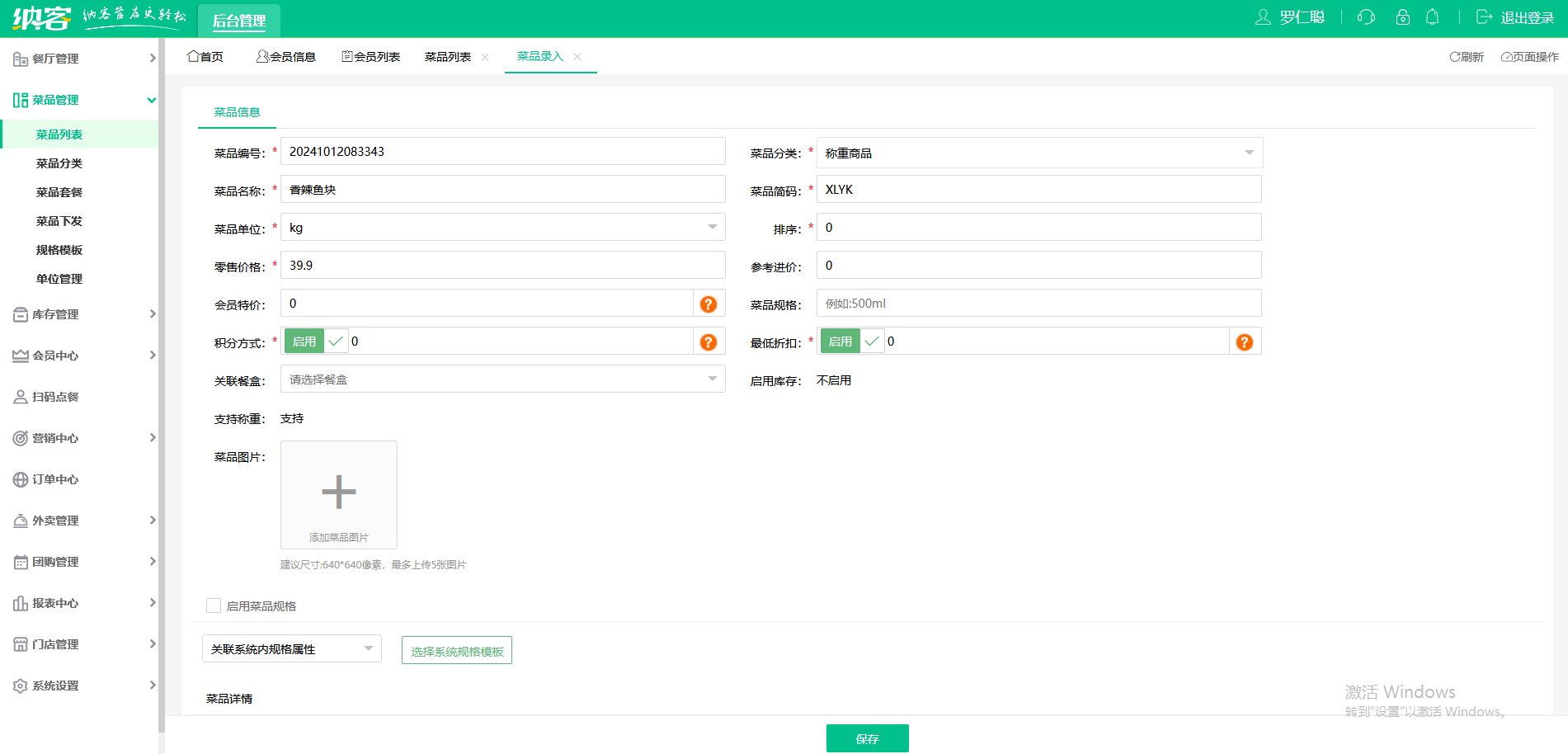
Task: Click the lock screen icon in header
Action: 1402,17
